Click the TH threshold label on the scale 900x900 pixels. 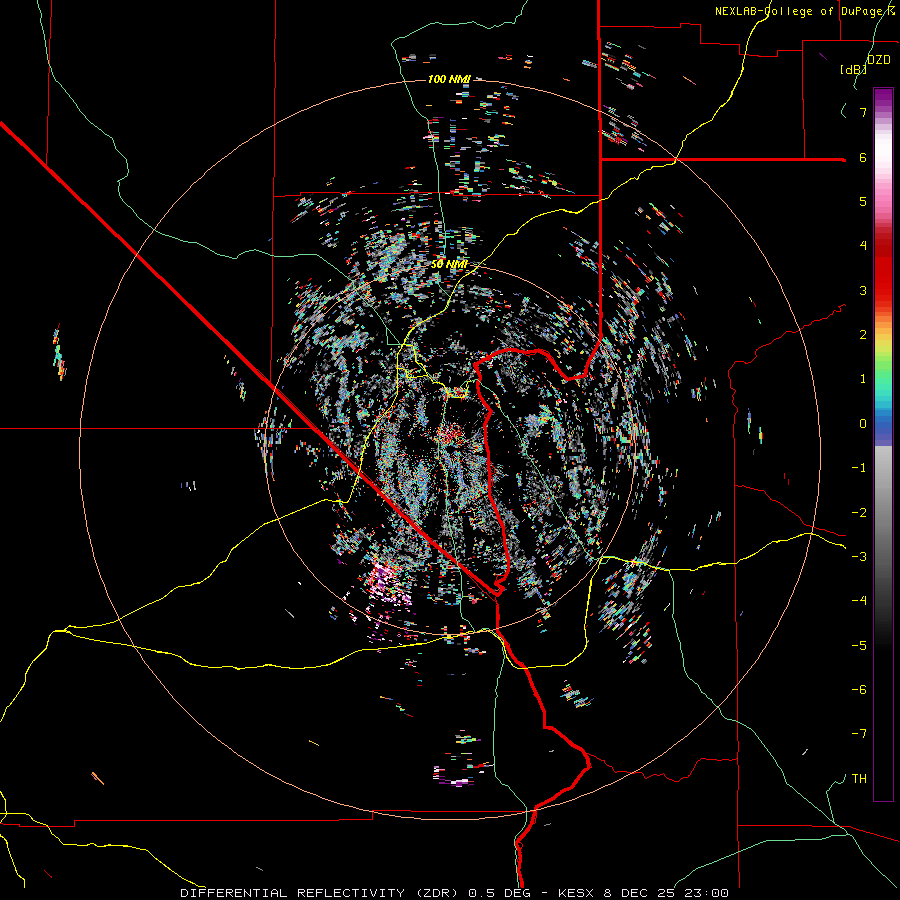click(x=859, y=779)
